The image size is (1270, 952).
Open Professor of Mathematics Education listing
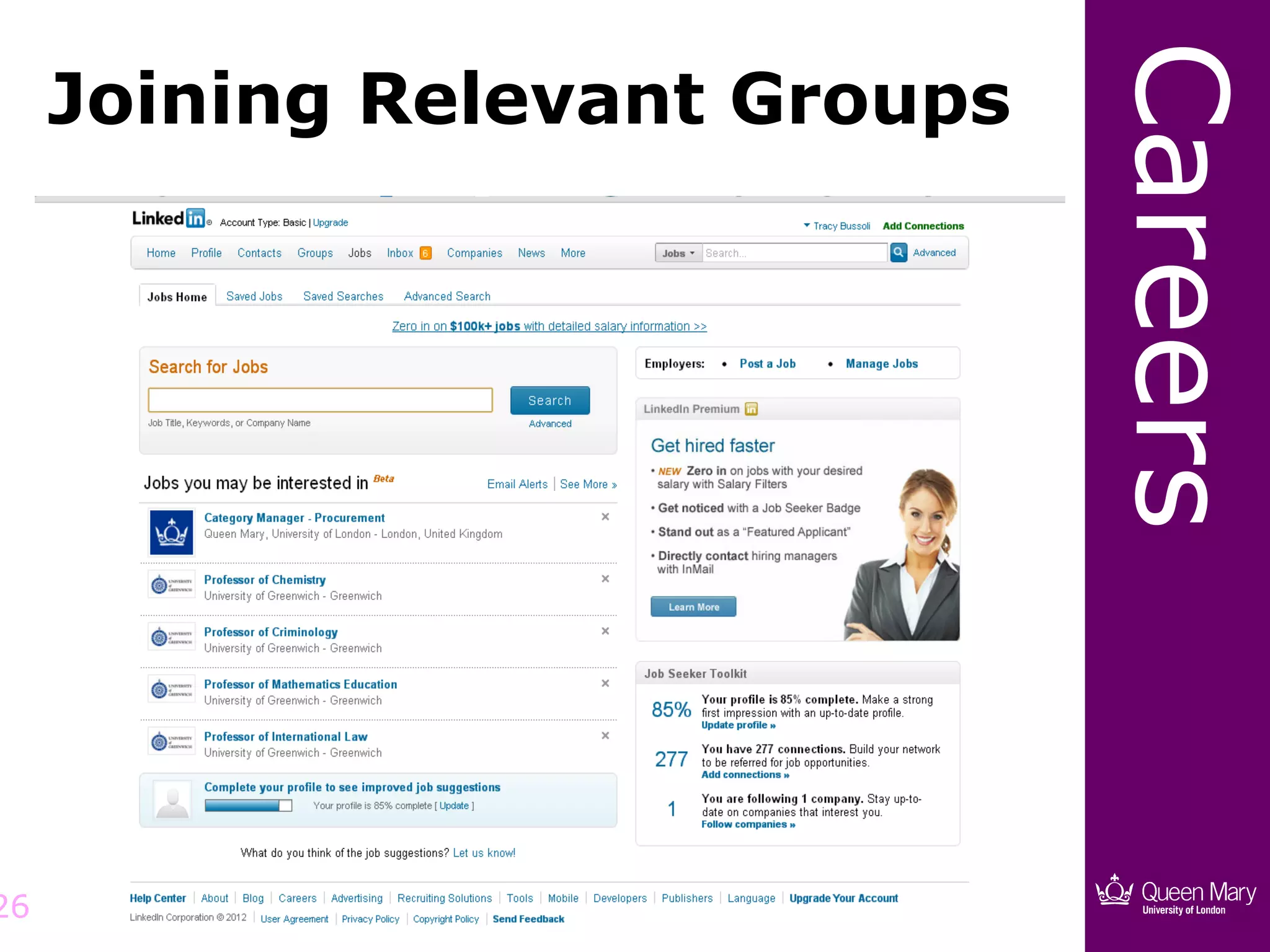(301, 684)
